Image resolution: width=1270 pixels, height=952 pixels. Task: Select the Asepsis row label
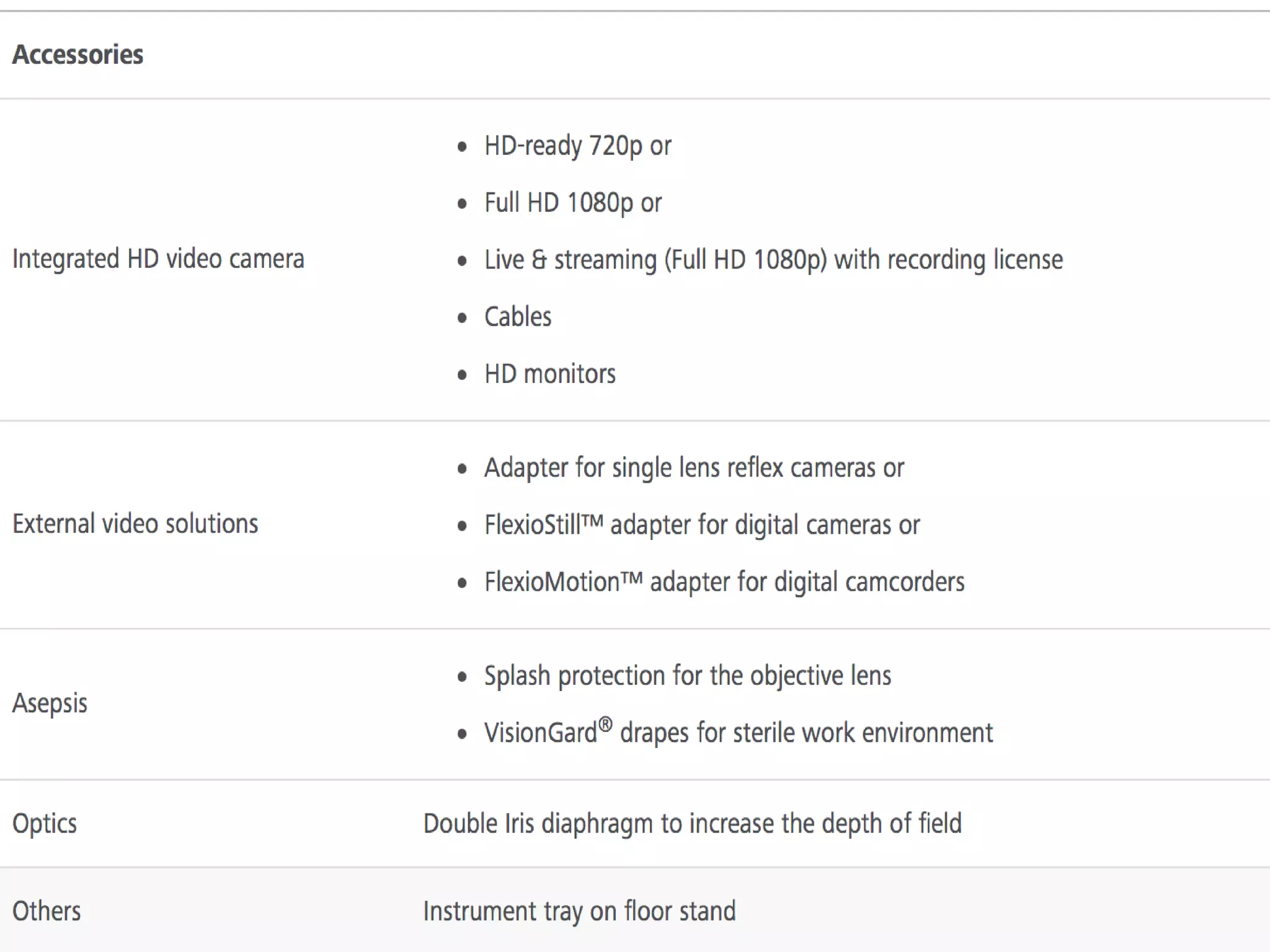click(x=50, y=703)
